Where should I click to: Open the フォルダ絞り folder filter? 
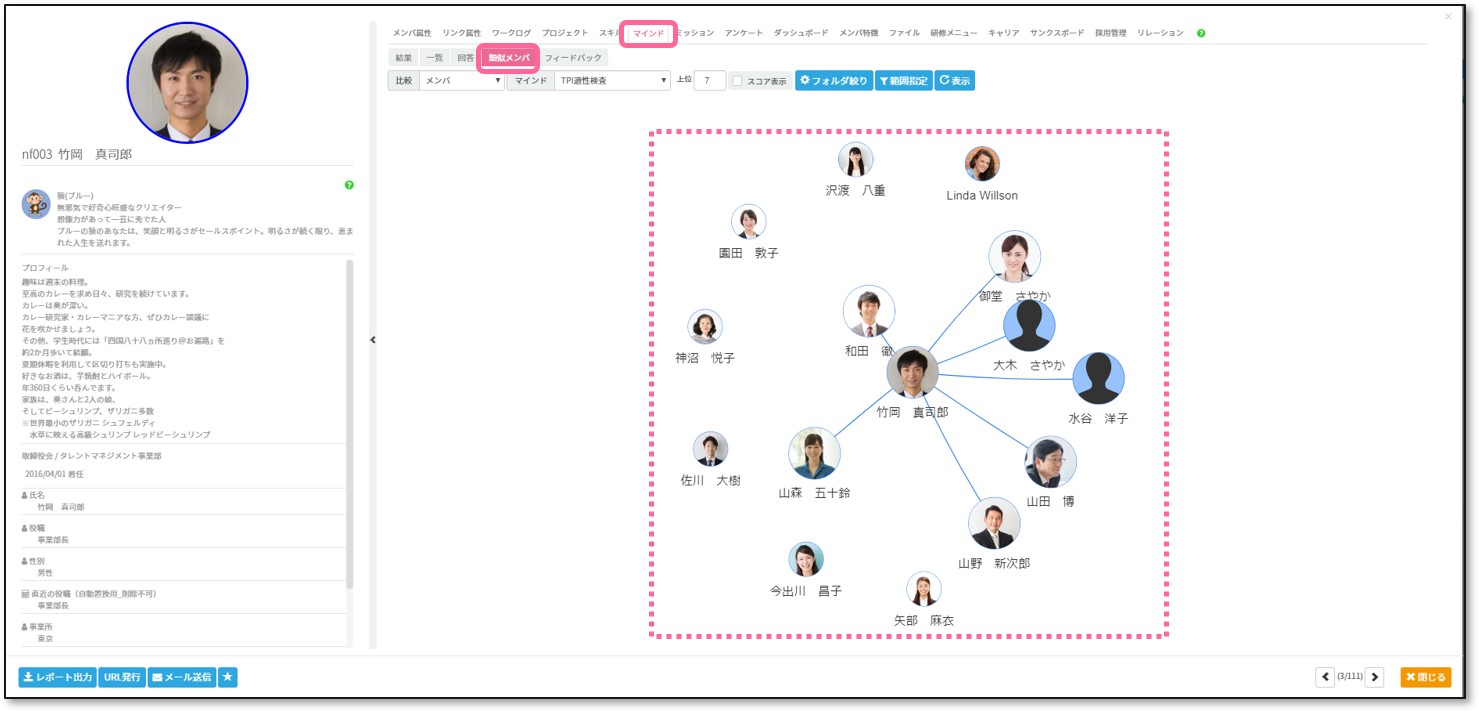point(834,81)
